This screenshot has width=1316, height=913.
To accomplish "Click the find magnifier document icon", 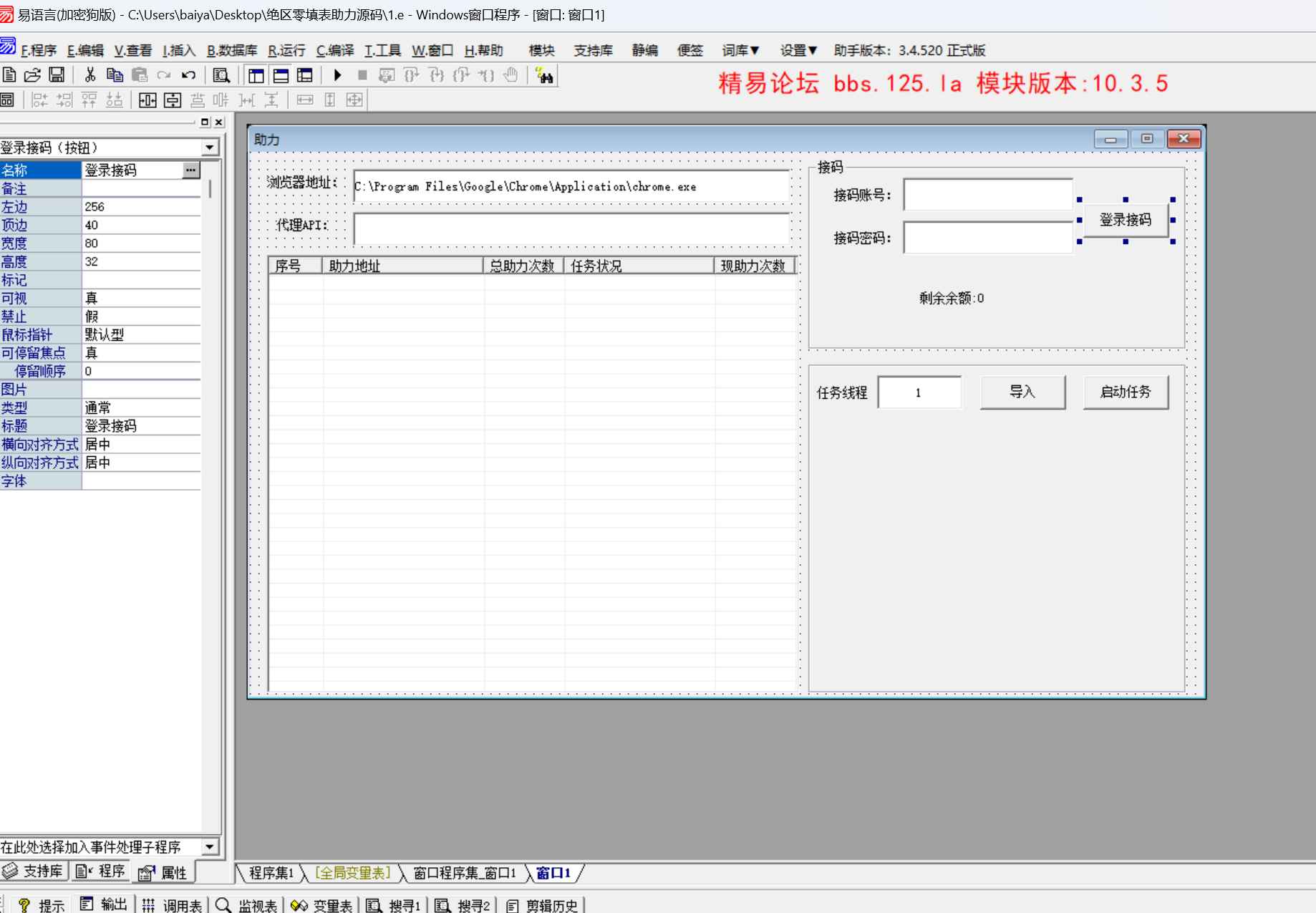I will [x=221, y=75].
